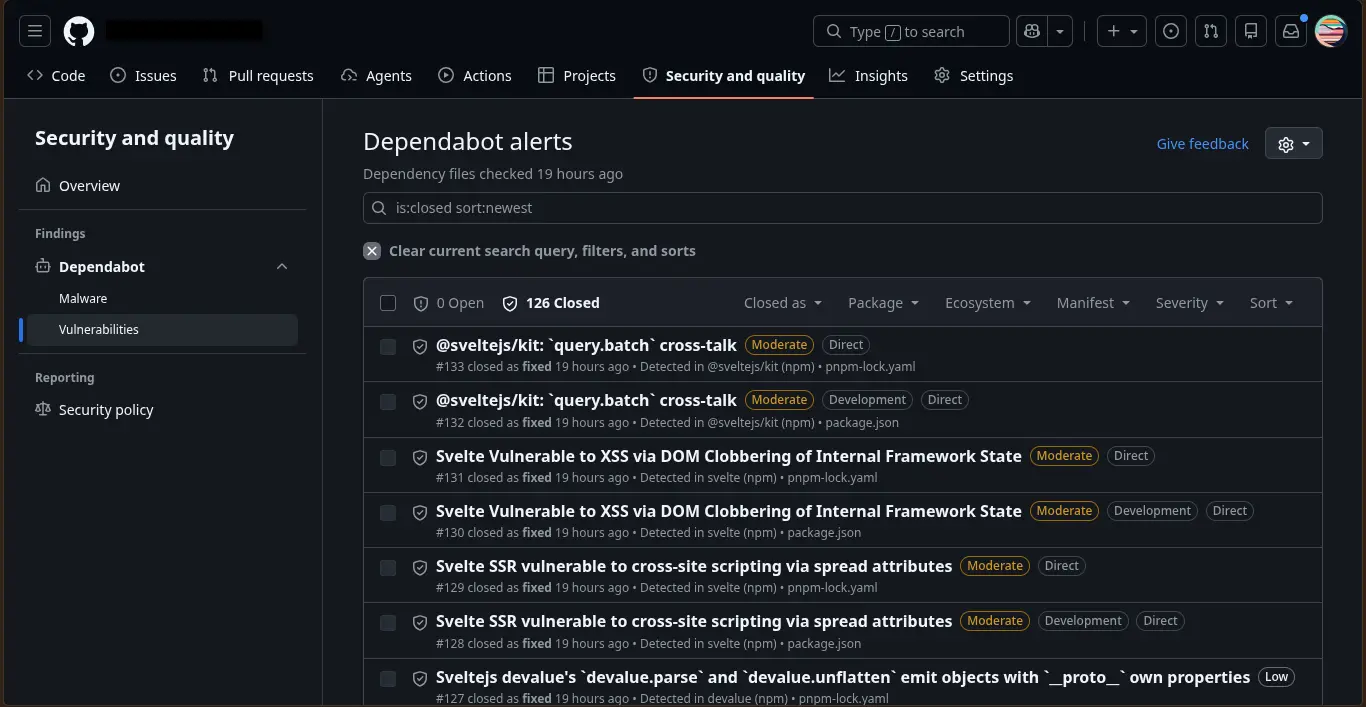Click the search magnifier in the top search box
1366x707 pixels.
point(833,31)
